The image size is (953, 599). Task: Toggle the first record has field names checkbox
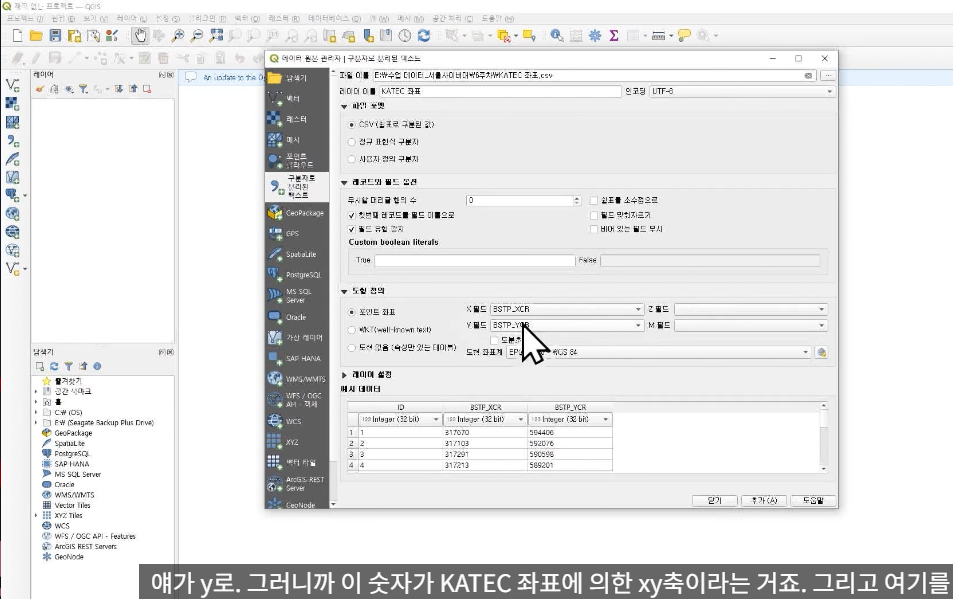point(351,215)
